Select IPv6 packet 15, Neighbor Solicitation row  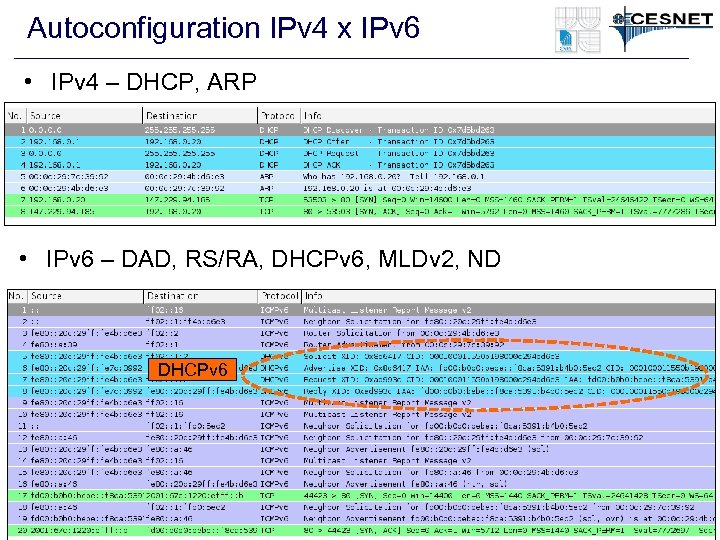(361, 472)
